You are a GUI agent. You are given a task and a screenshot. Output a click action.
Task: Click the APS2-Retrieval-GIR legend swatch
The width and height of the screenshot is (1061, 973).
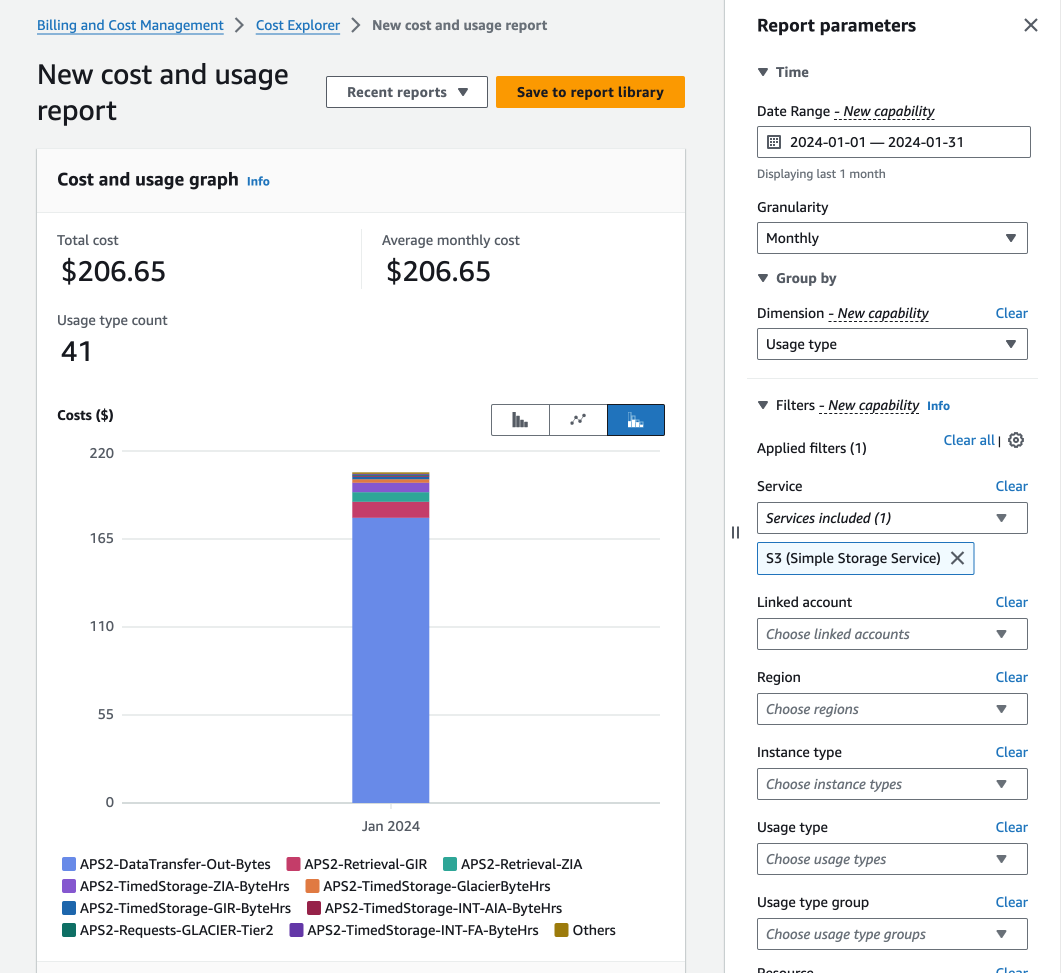293,864
